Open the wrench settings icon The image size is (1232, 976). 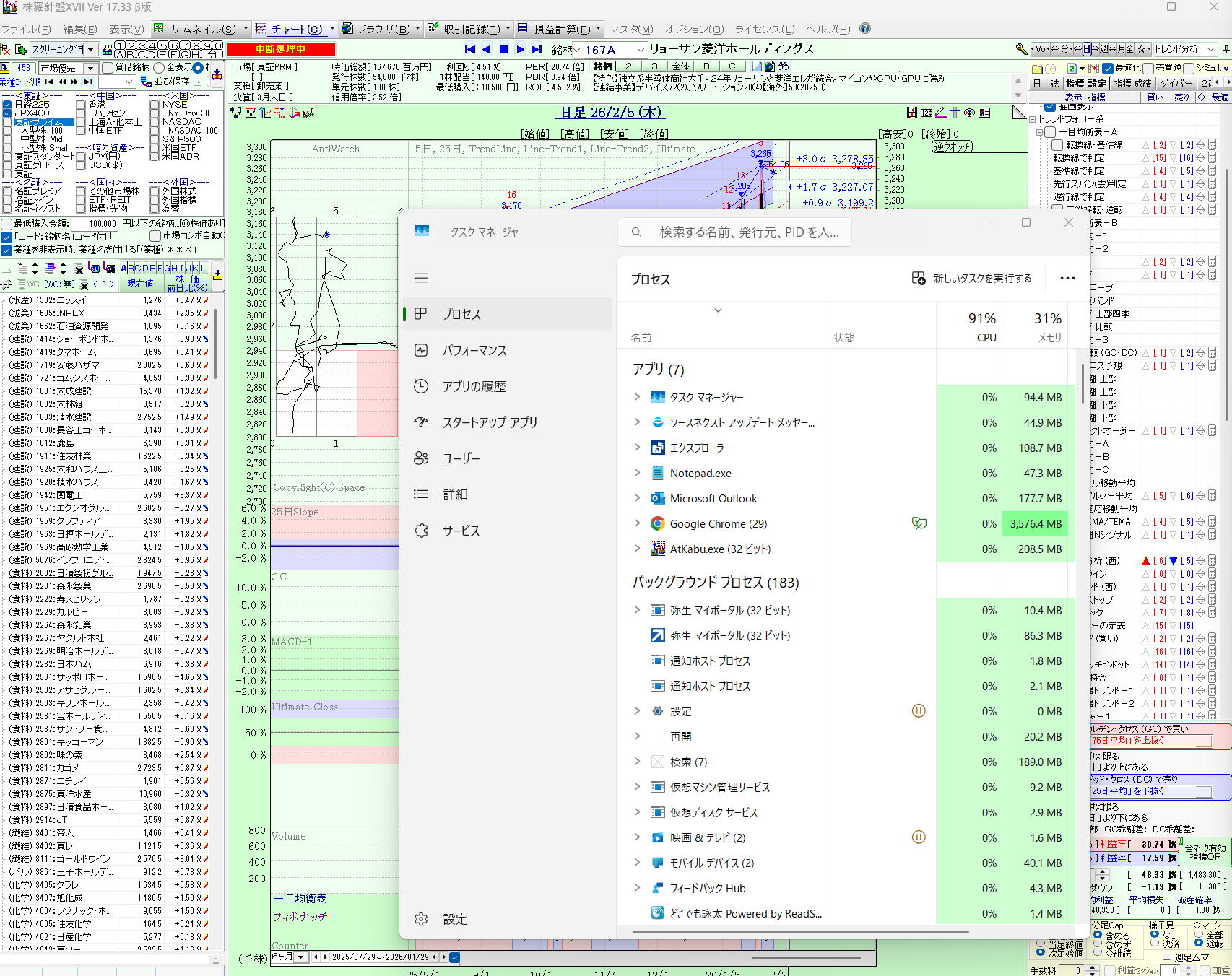coord(1020,49)
